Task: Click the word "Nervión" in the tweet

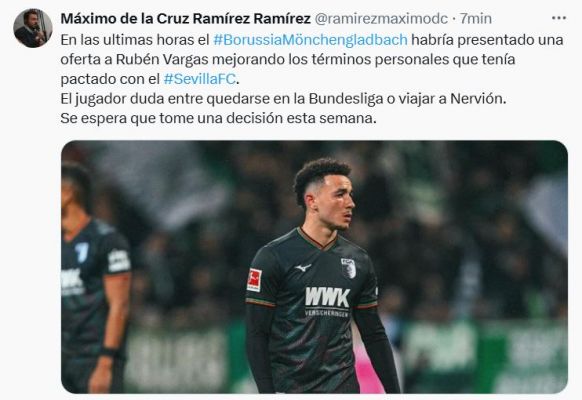Action: click(478, 99)
